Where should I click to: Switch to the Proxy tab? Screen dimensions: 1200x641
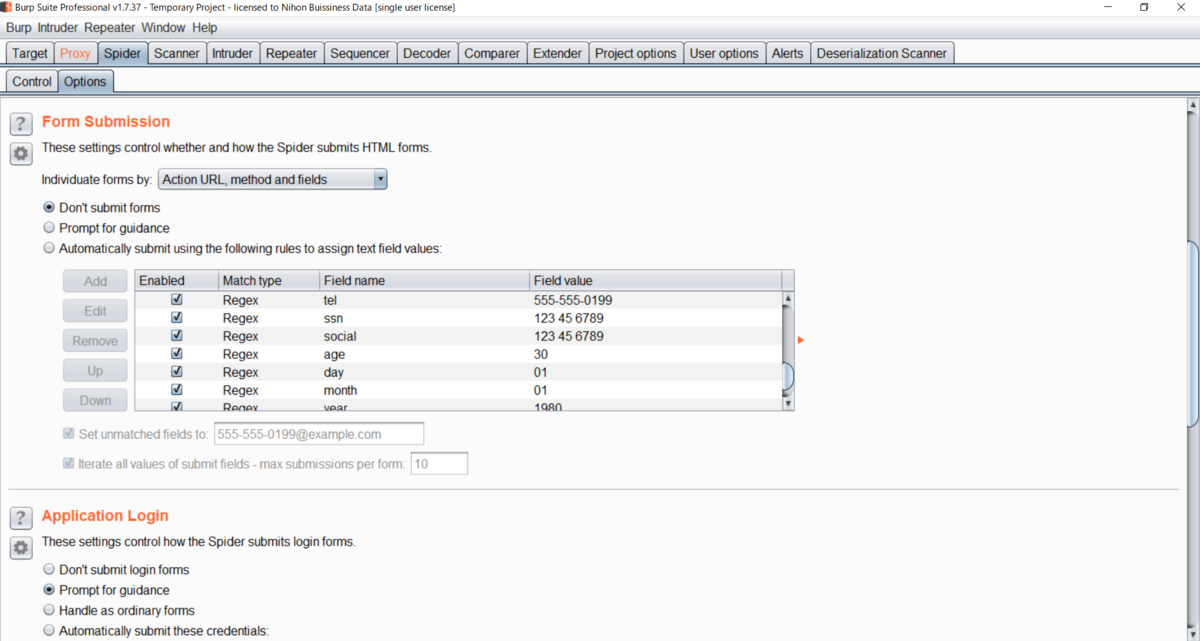click(x=75, y=53)
